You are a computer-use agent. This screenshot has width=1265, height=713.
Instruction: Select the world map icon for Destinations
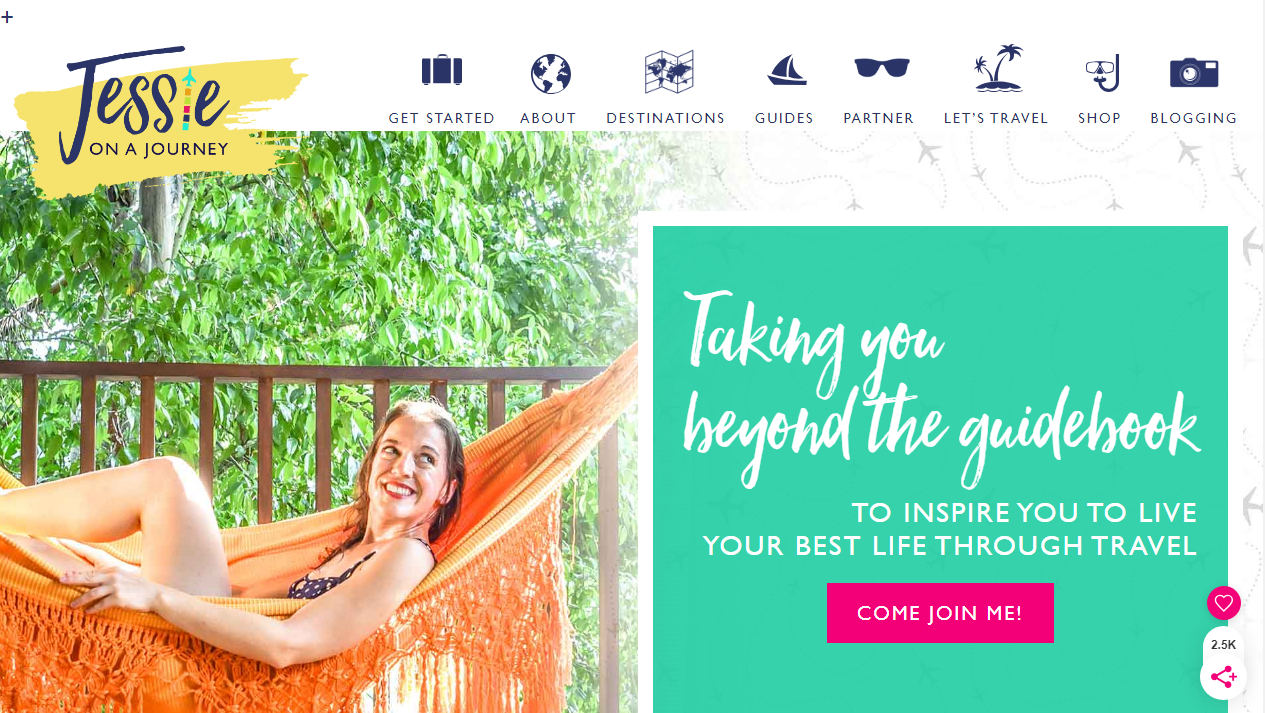[669, 72]
